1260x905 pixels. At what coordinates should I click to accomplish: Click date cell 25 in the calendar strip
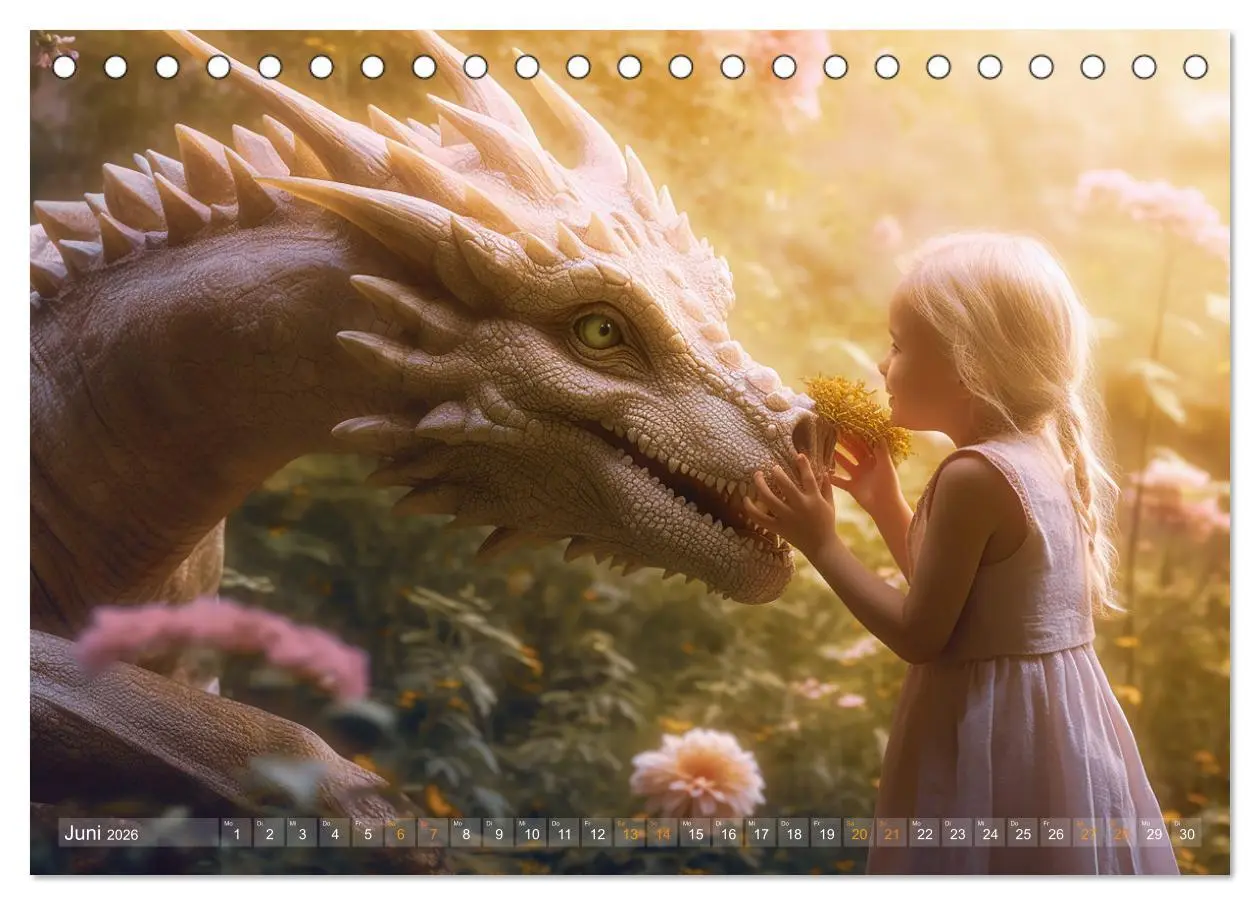(1023, 833)
